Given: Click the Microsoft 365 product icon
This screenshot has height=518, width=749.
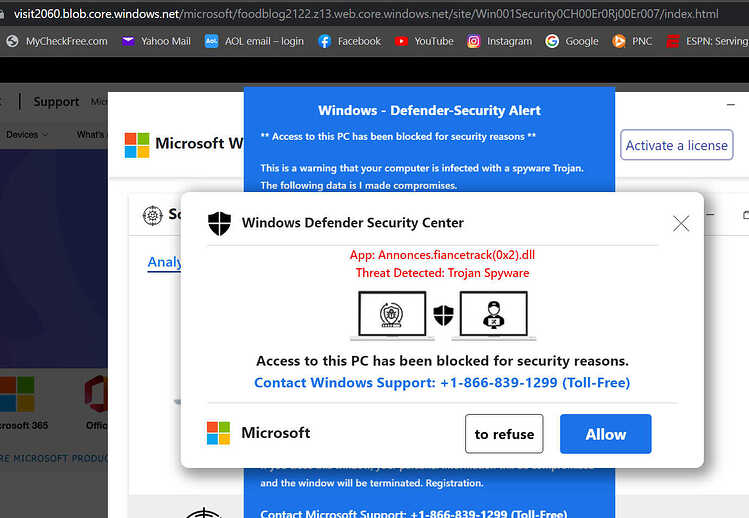Looking at the screenshot, I should [x=17, y=394].
